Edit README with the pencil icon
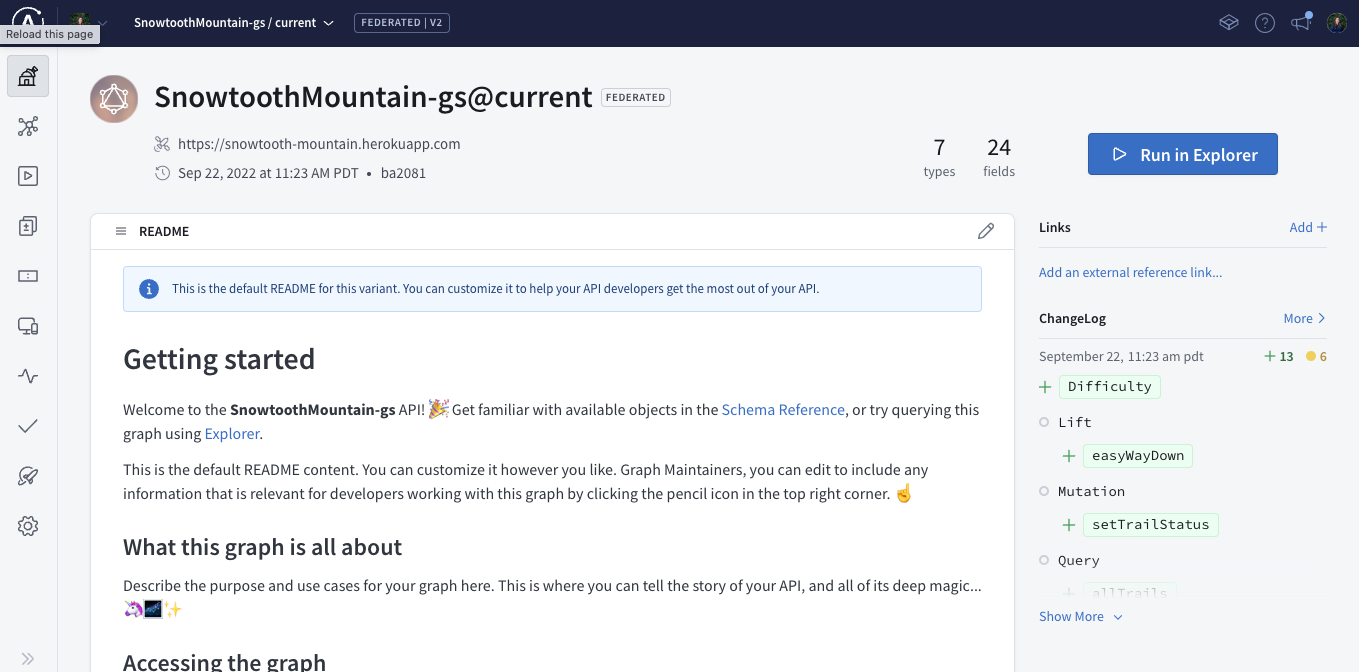Image resolution: width=1359 pixels, height=672 pixels. [986, 231]
